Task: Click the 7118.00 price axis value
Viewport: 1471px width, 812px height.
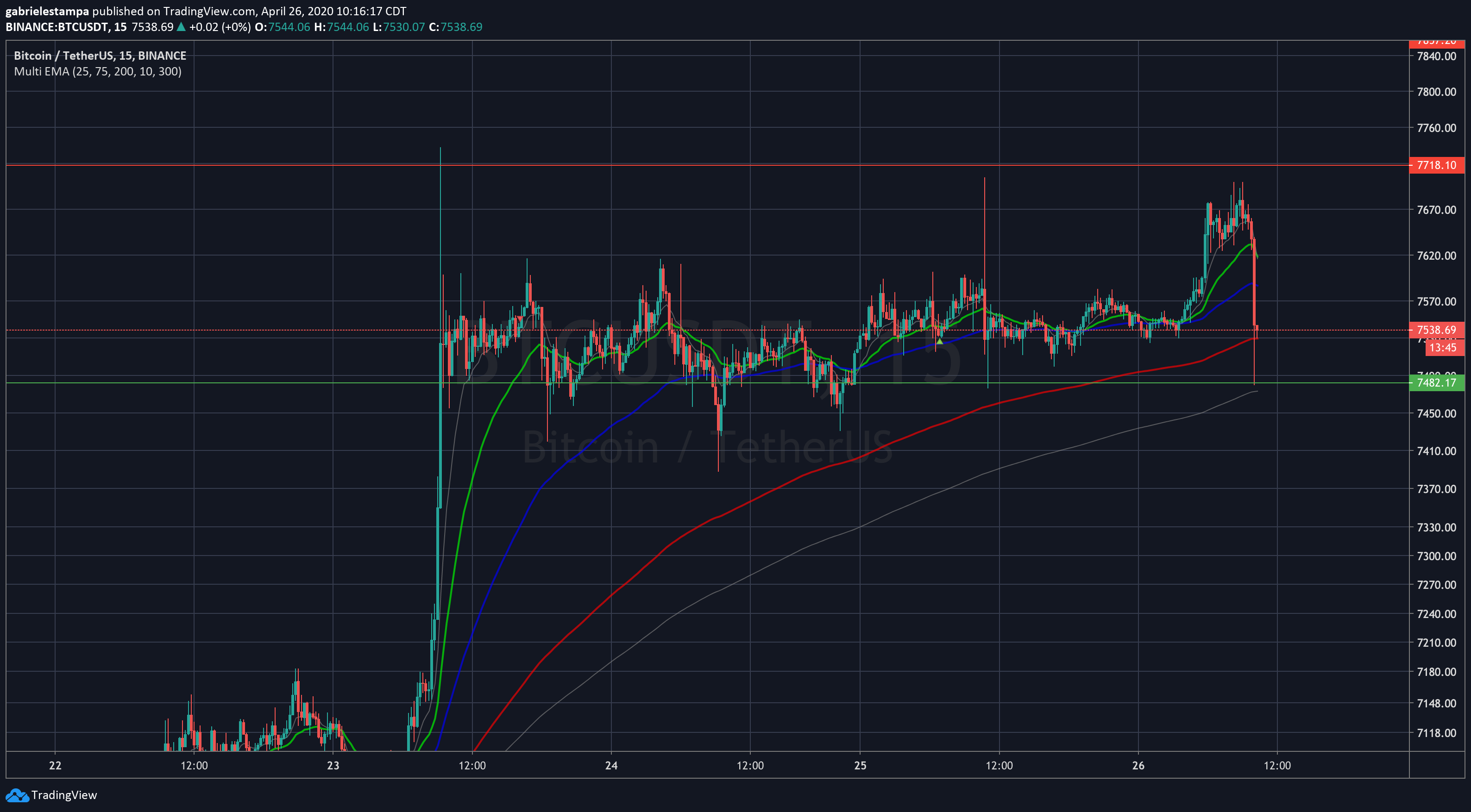Action: 1436,733
